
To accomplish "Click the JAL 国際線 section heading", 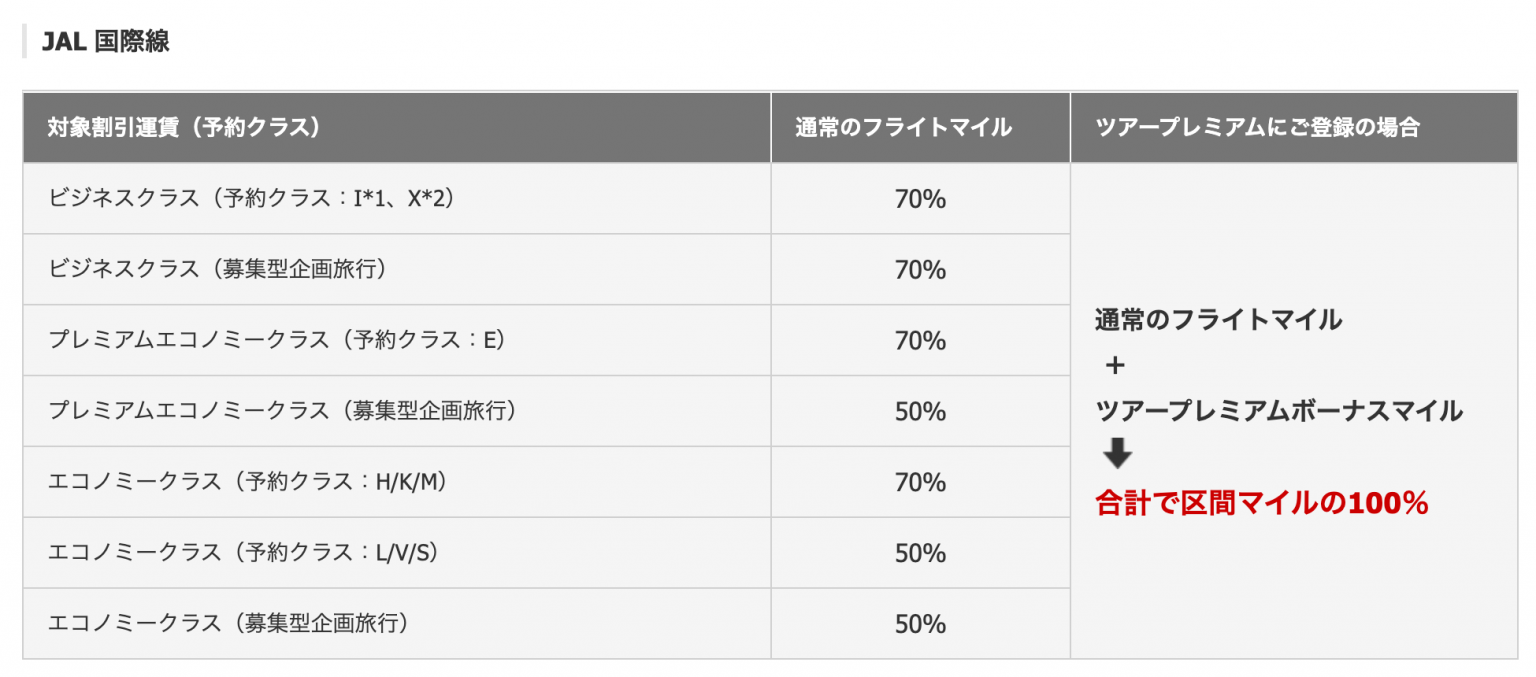I will (105, 42).
